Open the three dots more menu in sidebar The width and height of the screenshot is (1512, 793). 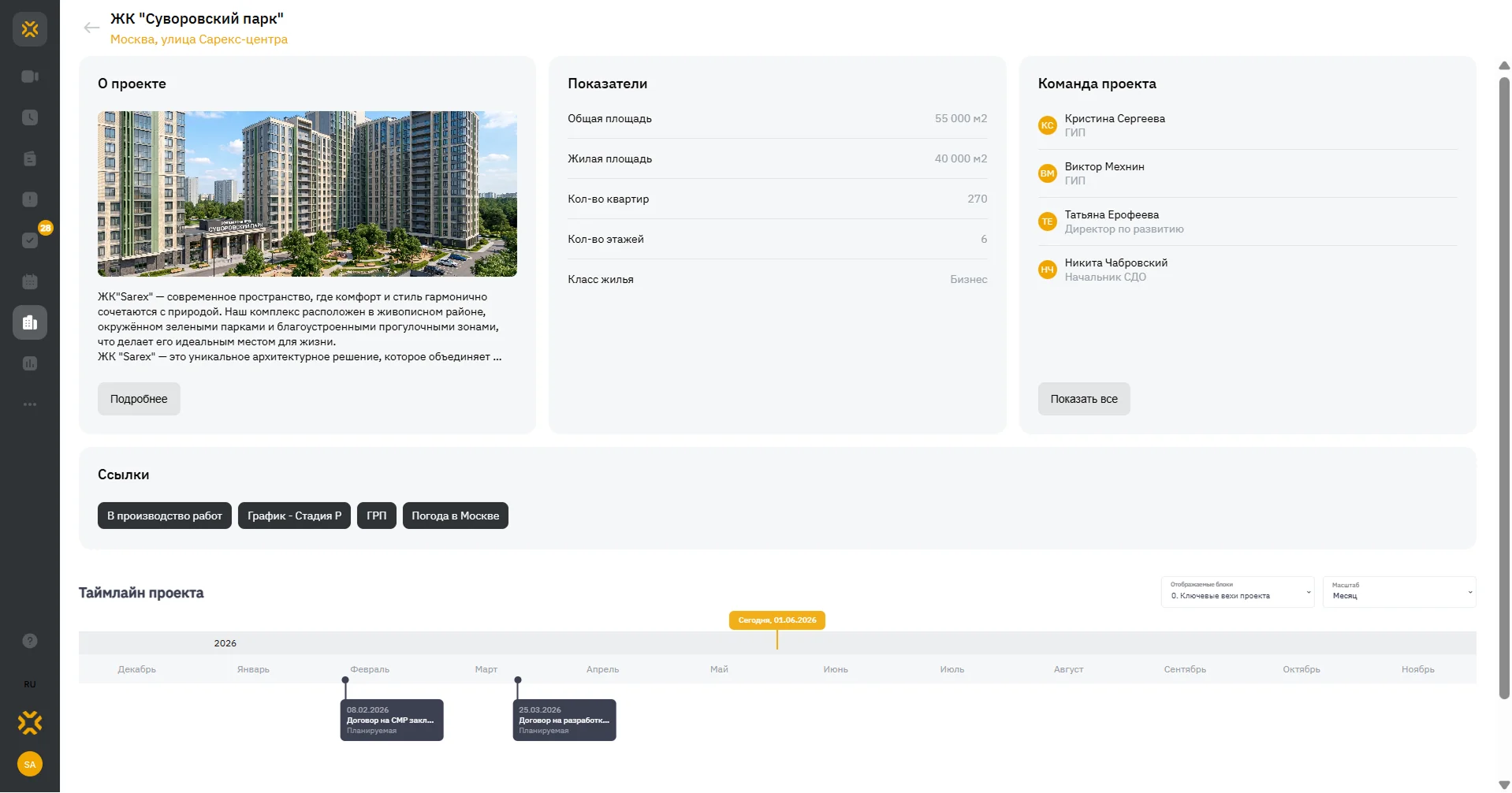[x=30, y=404]
